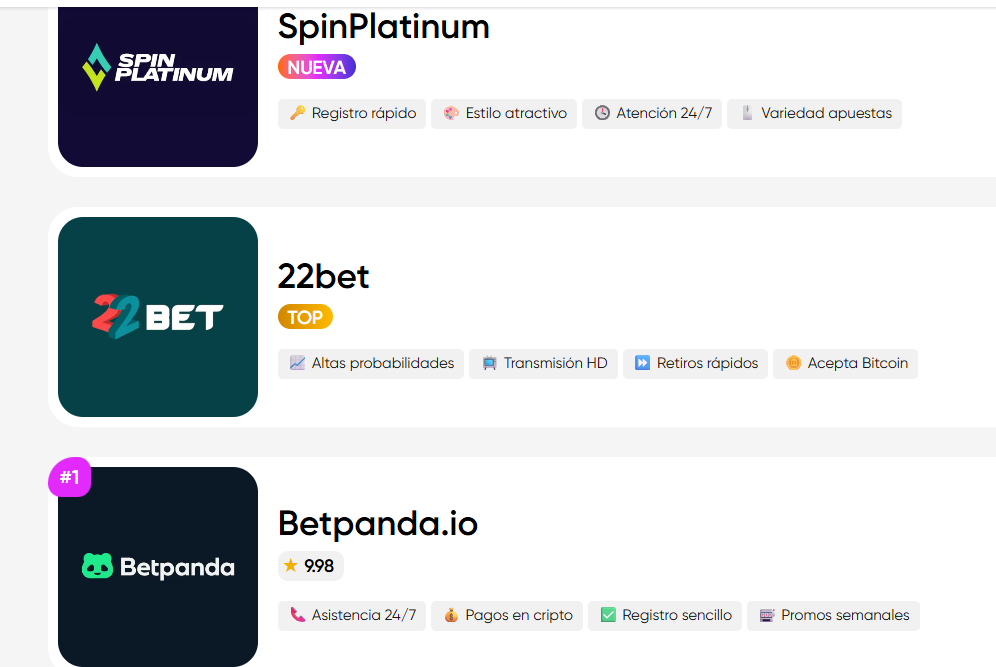Click the fast-forward icon beside Retiros rápidos
This screenshot has height=667, width=996.
(x=642, y=364)
